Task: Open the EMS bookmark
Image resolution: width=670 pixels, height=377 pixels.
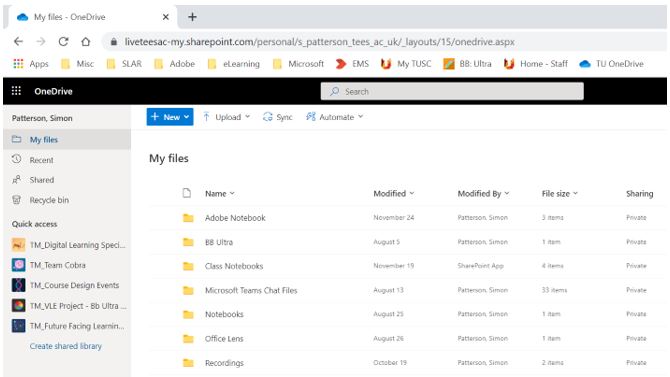Action: click(x=352, y=64)
